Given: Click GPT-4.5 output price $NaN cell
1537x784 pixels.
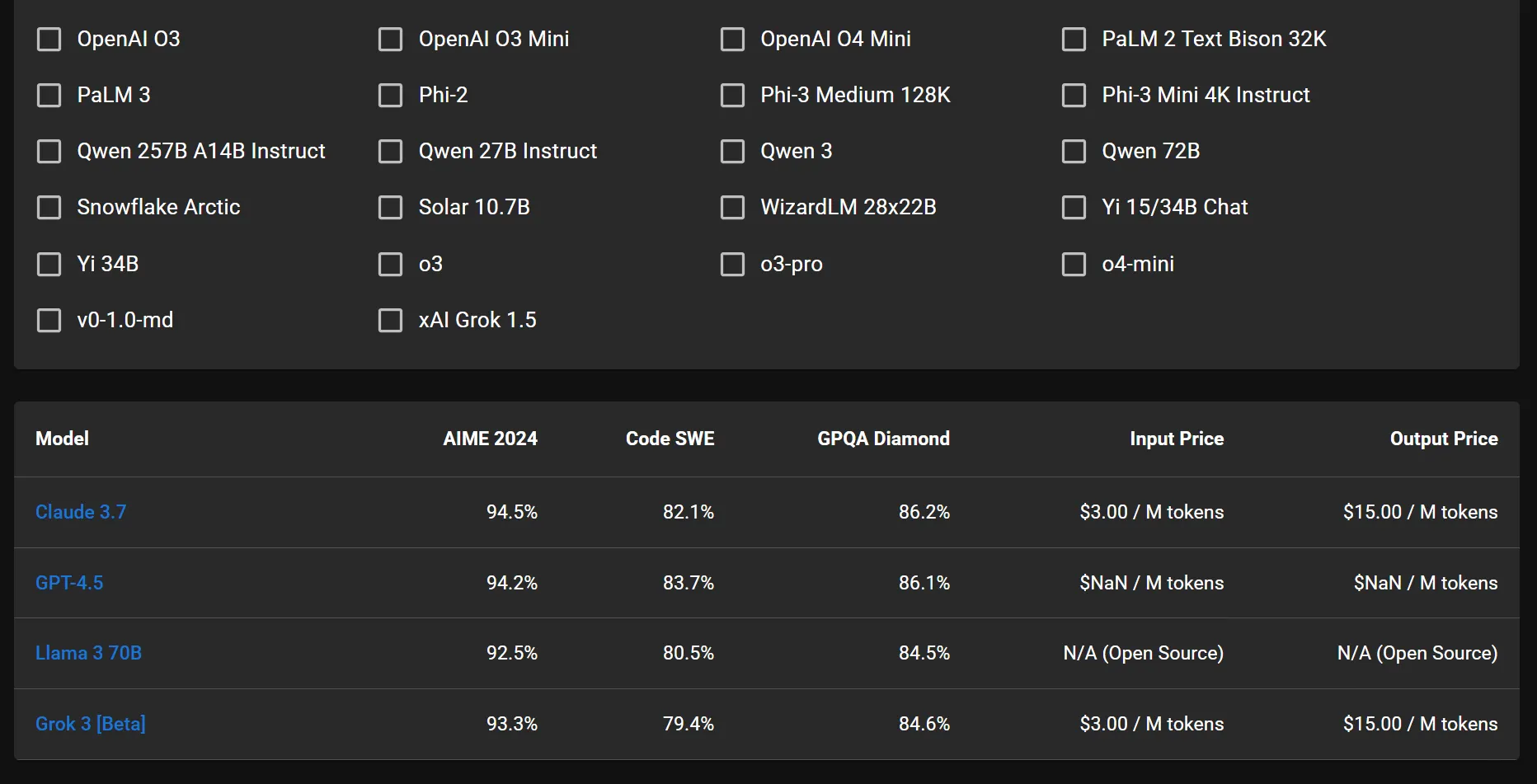Looking at the screenshot, I should click(x=1426, y=583).
